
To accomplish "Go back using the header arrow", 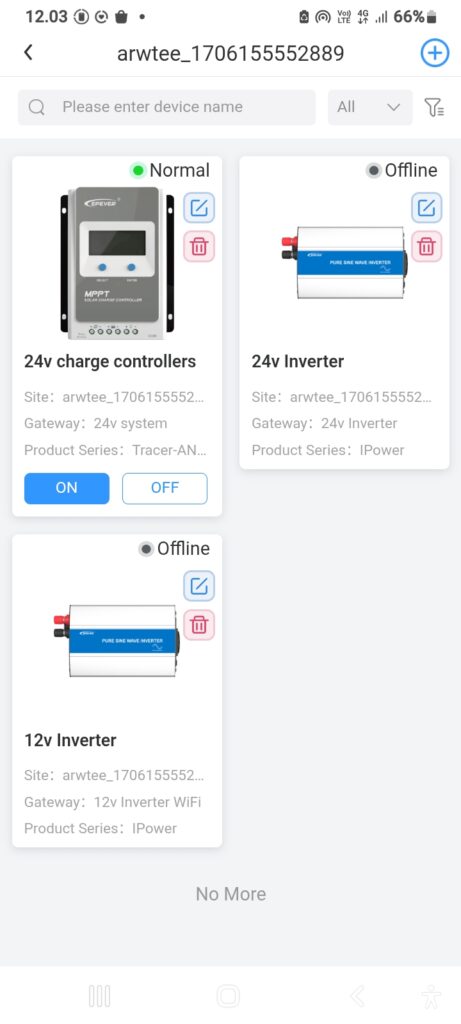I will coord(28,52).
